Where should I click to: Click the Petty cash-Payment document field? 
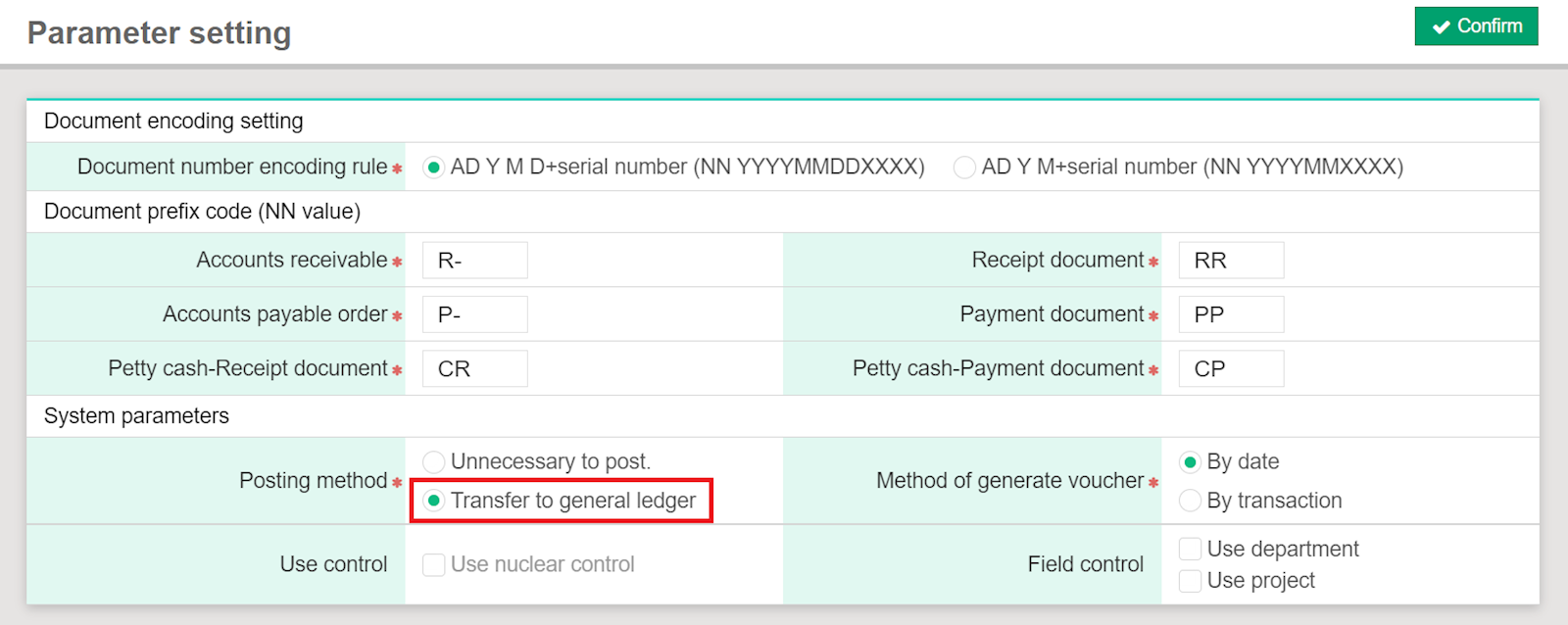click(1231, 369)
